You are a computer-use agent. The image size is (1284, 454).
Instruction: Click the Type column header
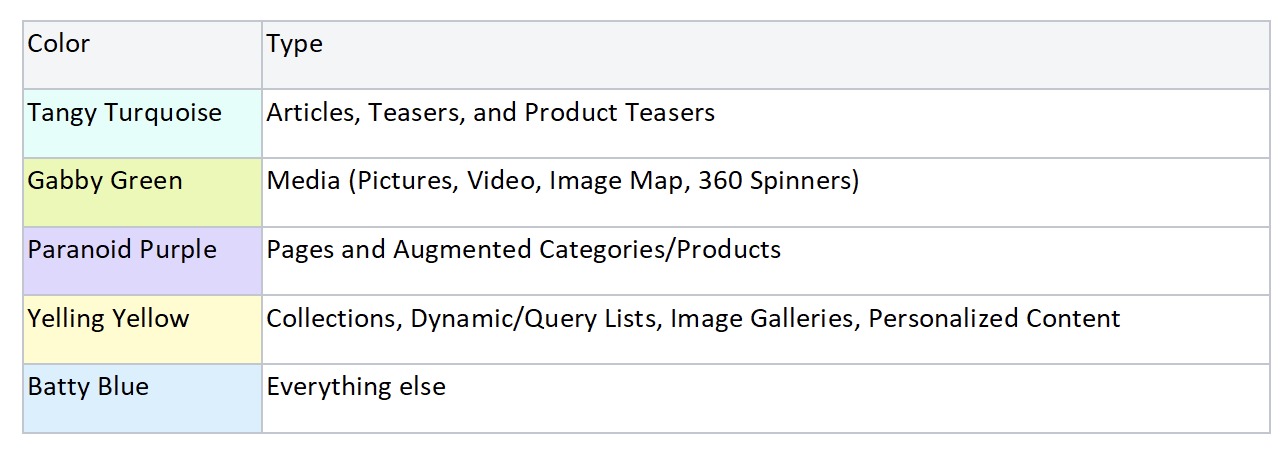766,55
